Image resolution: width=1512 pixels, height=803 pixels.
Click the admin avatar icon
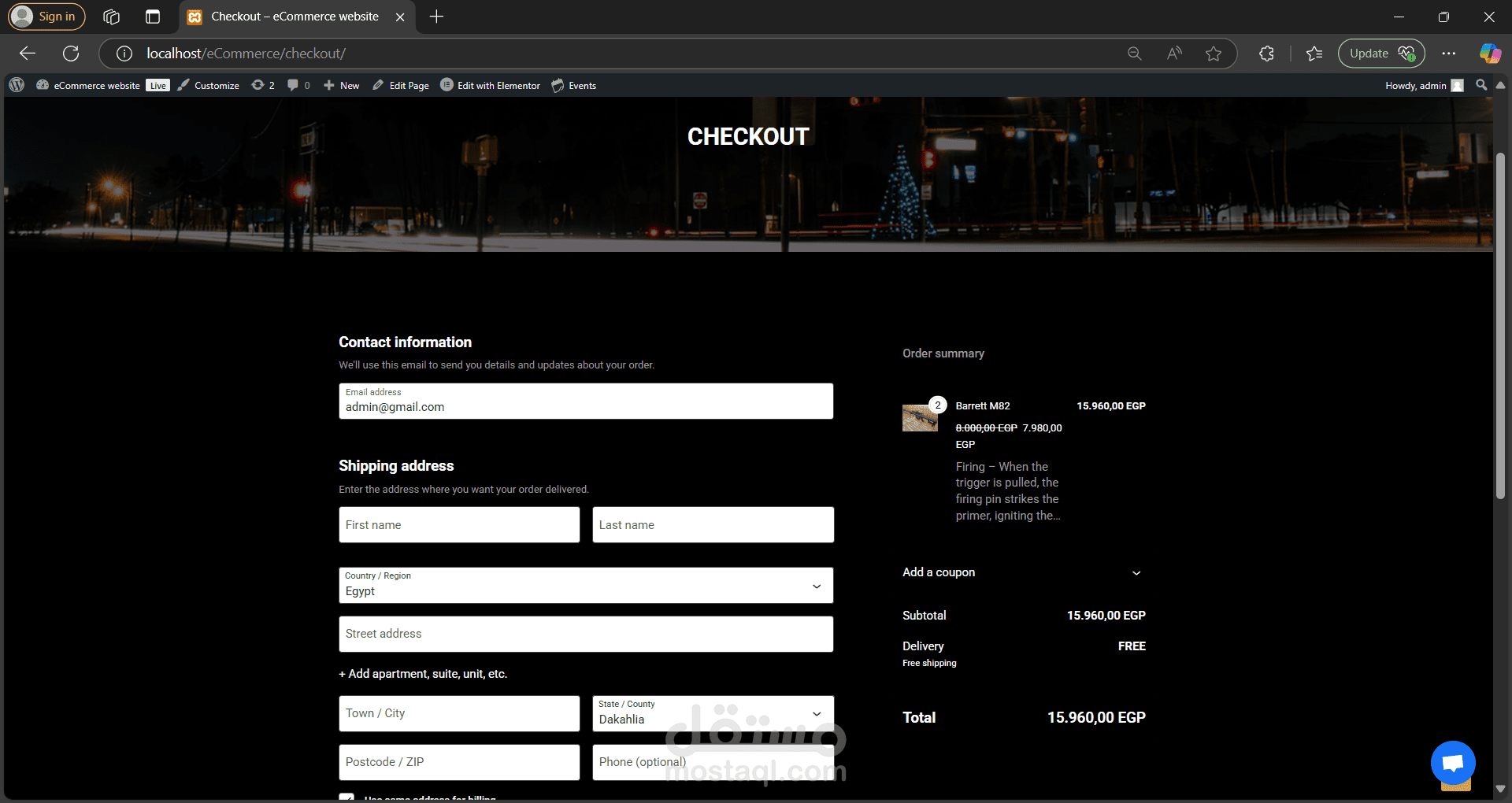pos(1458,85)
